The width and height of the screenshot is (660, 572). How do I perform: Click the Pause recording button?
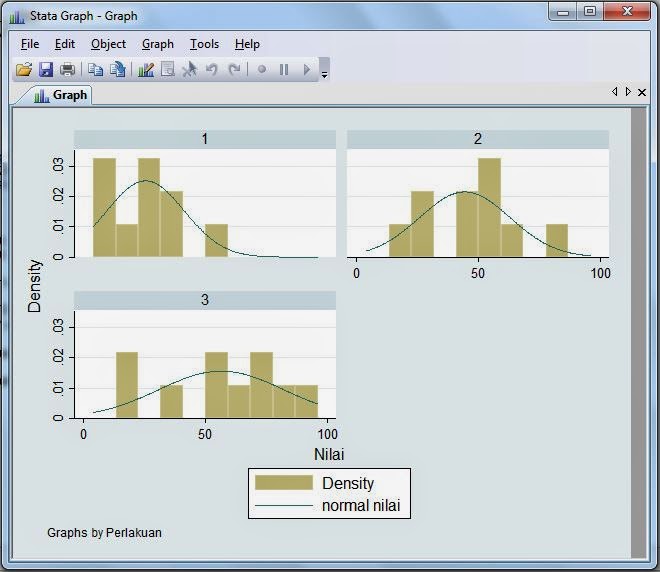[x=284, y=70]
